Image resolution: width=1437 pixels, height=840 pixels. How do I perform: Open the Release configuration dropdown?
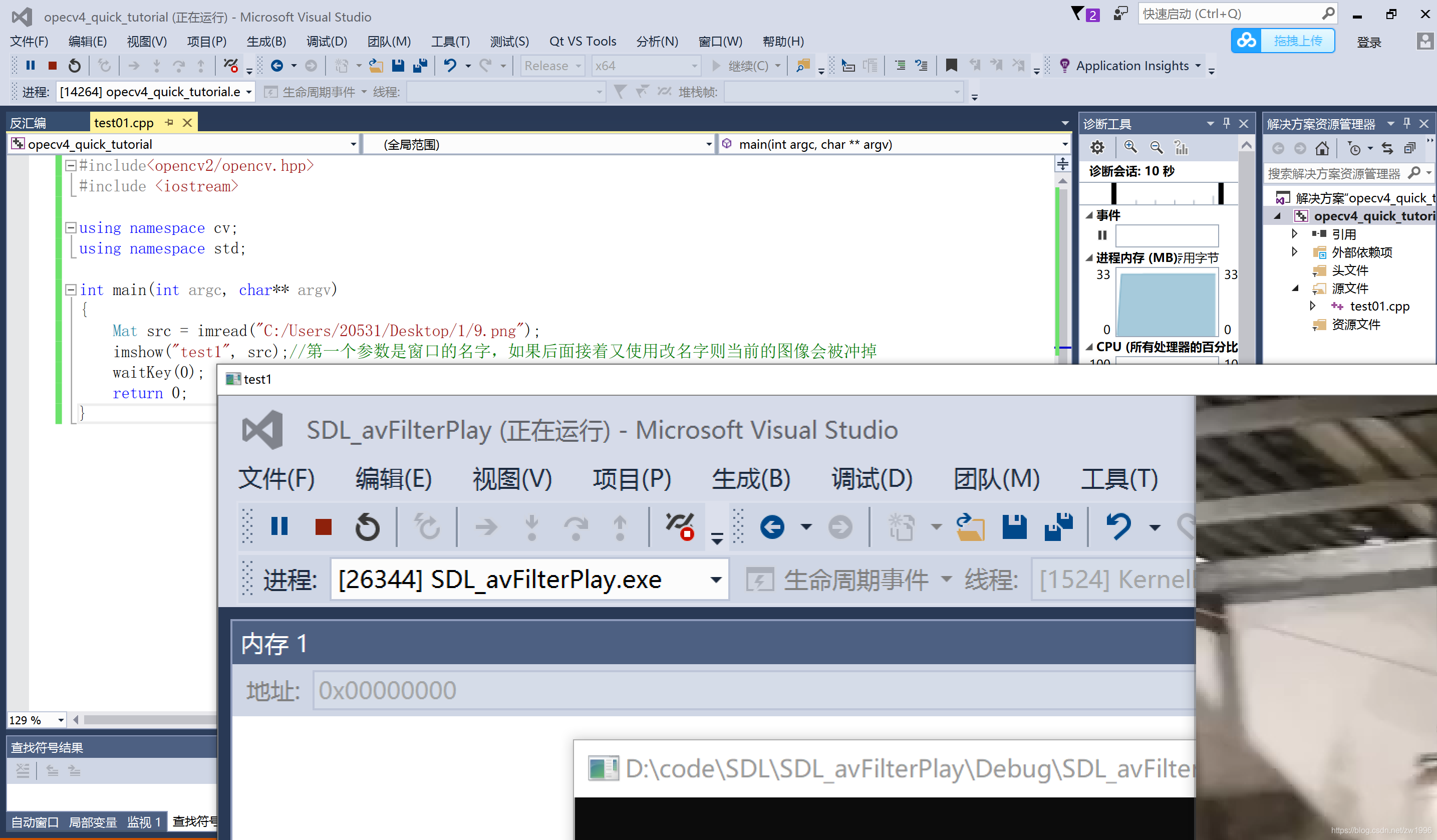point(578,66)
